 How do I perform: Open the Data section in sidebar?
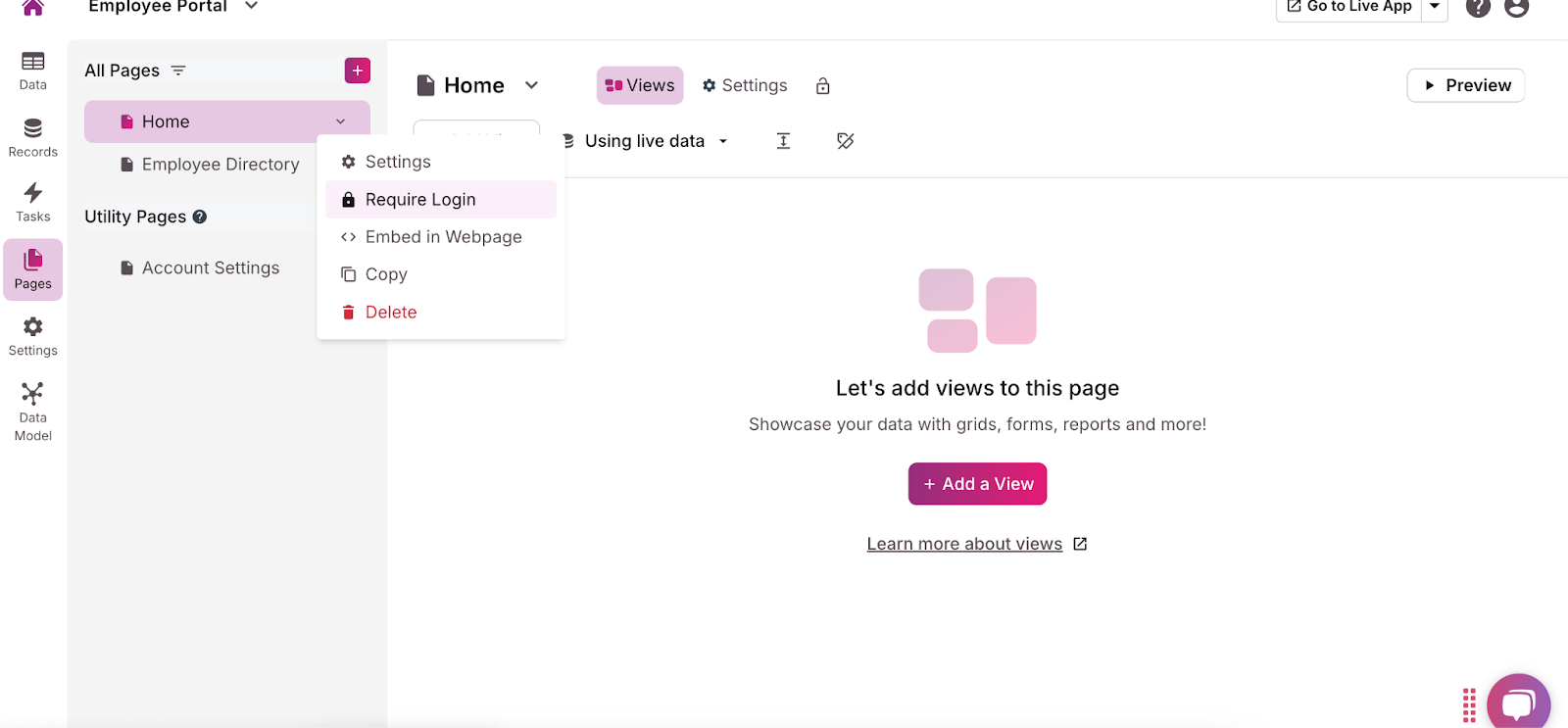pyautogui.click(x=32, y=71)
